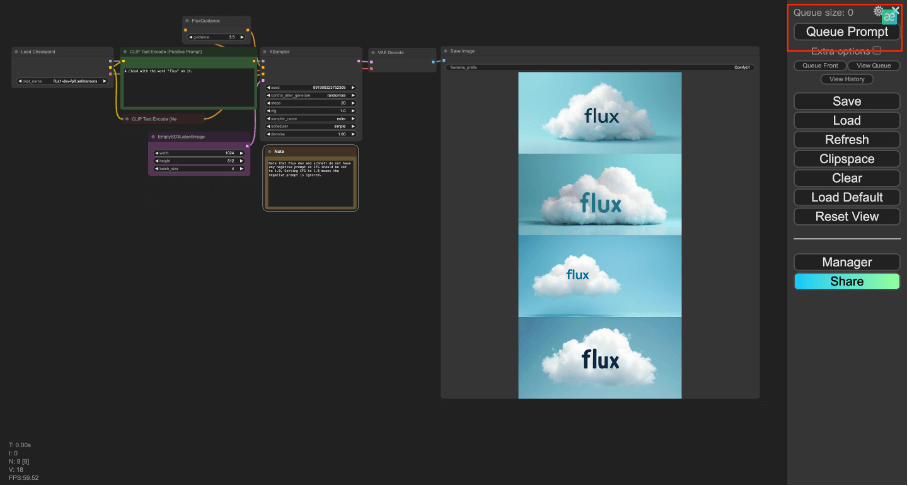The image size is (908, 486).
Task: Load a workflow with Load button
Action: [847, 120]
